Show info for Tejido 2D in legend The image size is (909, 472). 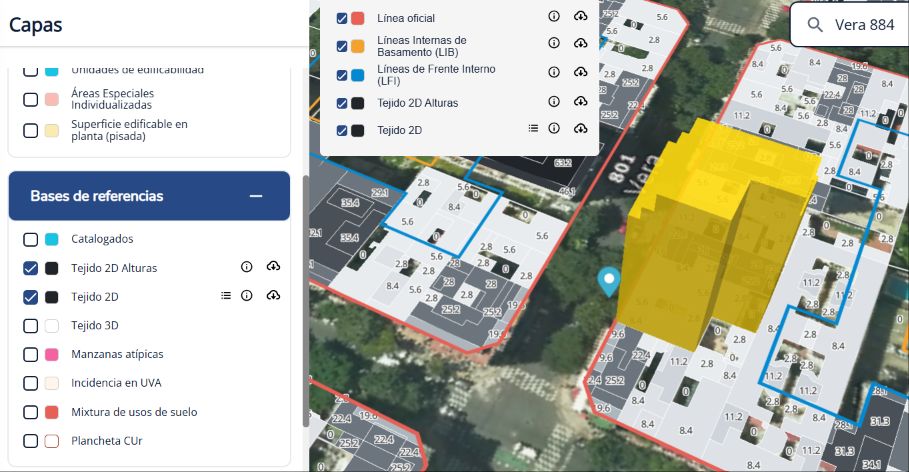(x=554, y=128)
